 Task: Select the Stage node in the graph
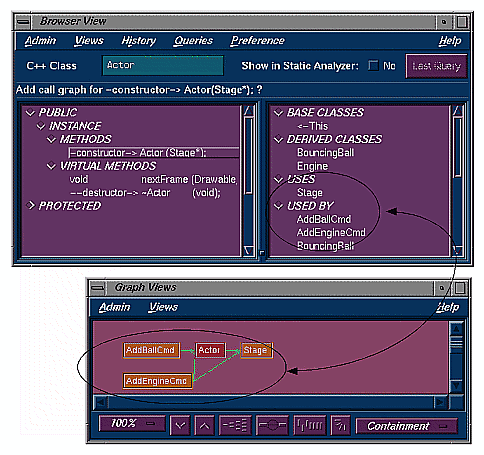256,350
